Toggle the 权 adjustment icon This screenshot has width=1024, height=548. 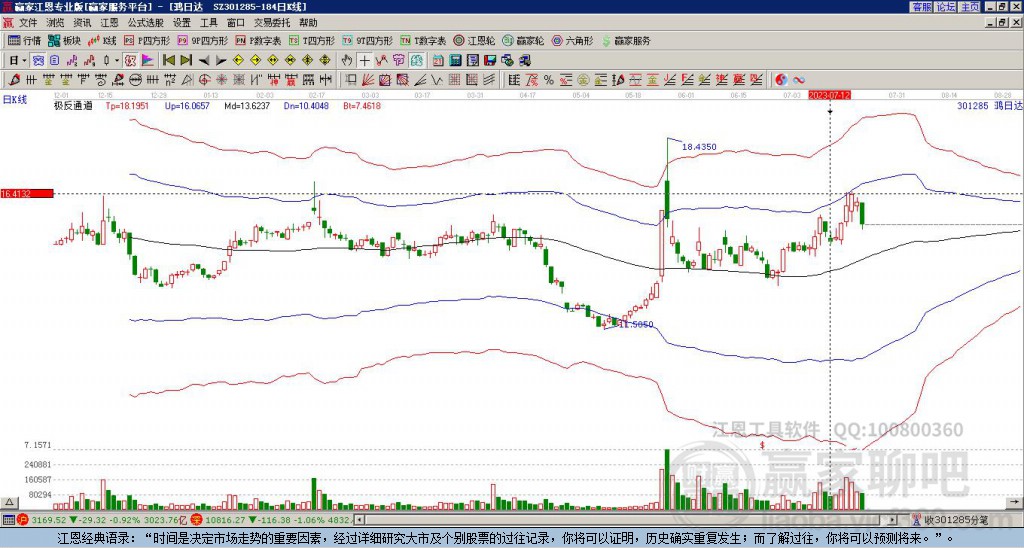pos(130,61)
